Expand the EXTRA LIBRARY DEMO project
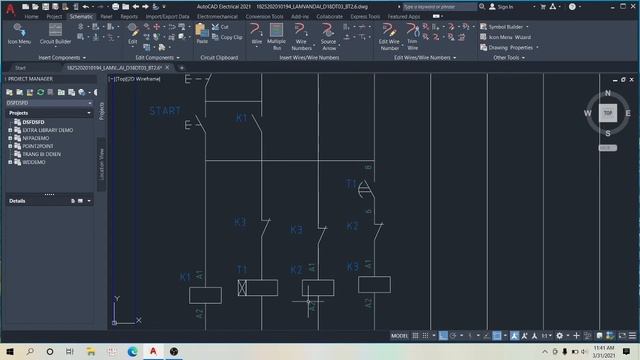The width and height of the screenshot is (640, 360). click(10, 130)
